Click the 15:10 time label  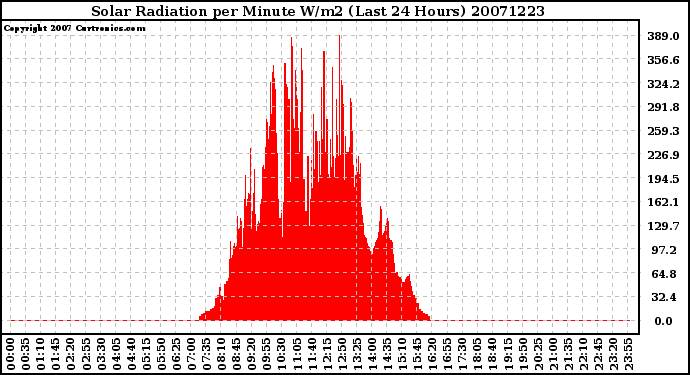coord(402,354)
